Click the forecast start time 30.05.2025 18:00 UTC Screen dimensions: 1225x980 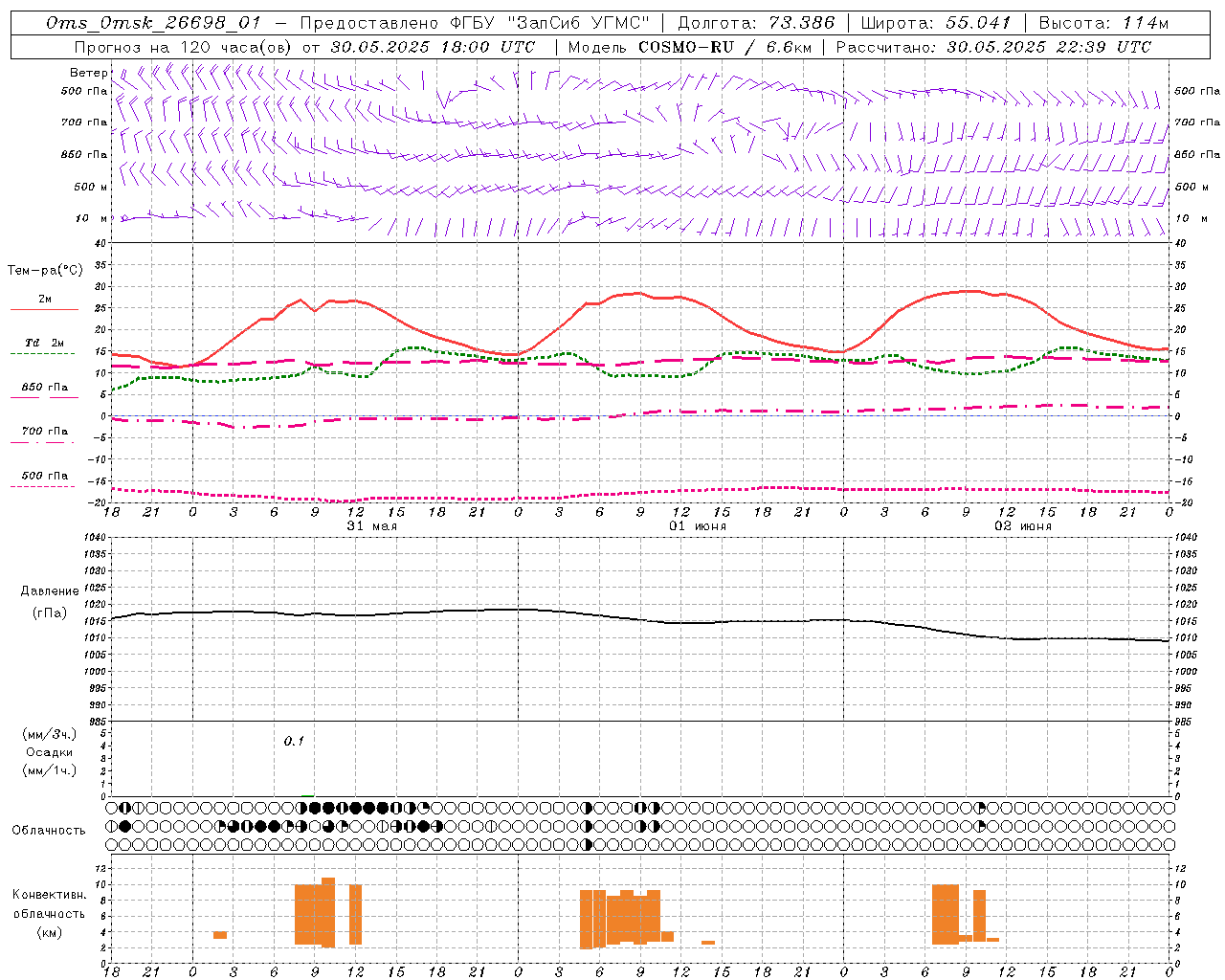click(433, 47)
